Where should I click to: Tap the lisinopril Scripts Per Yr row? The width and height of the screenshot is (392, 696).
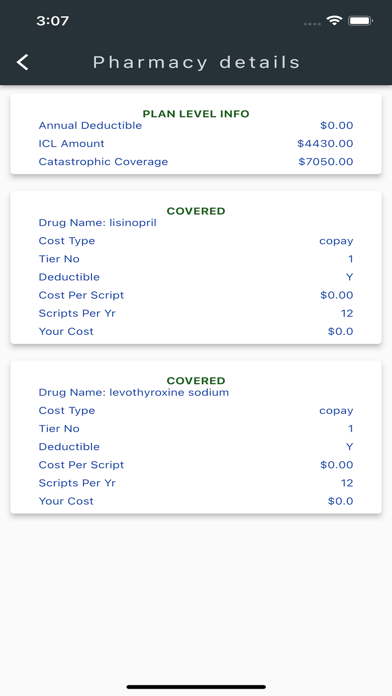click(x=196, y=313)
